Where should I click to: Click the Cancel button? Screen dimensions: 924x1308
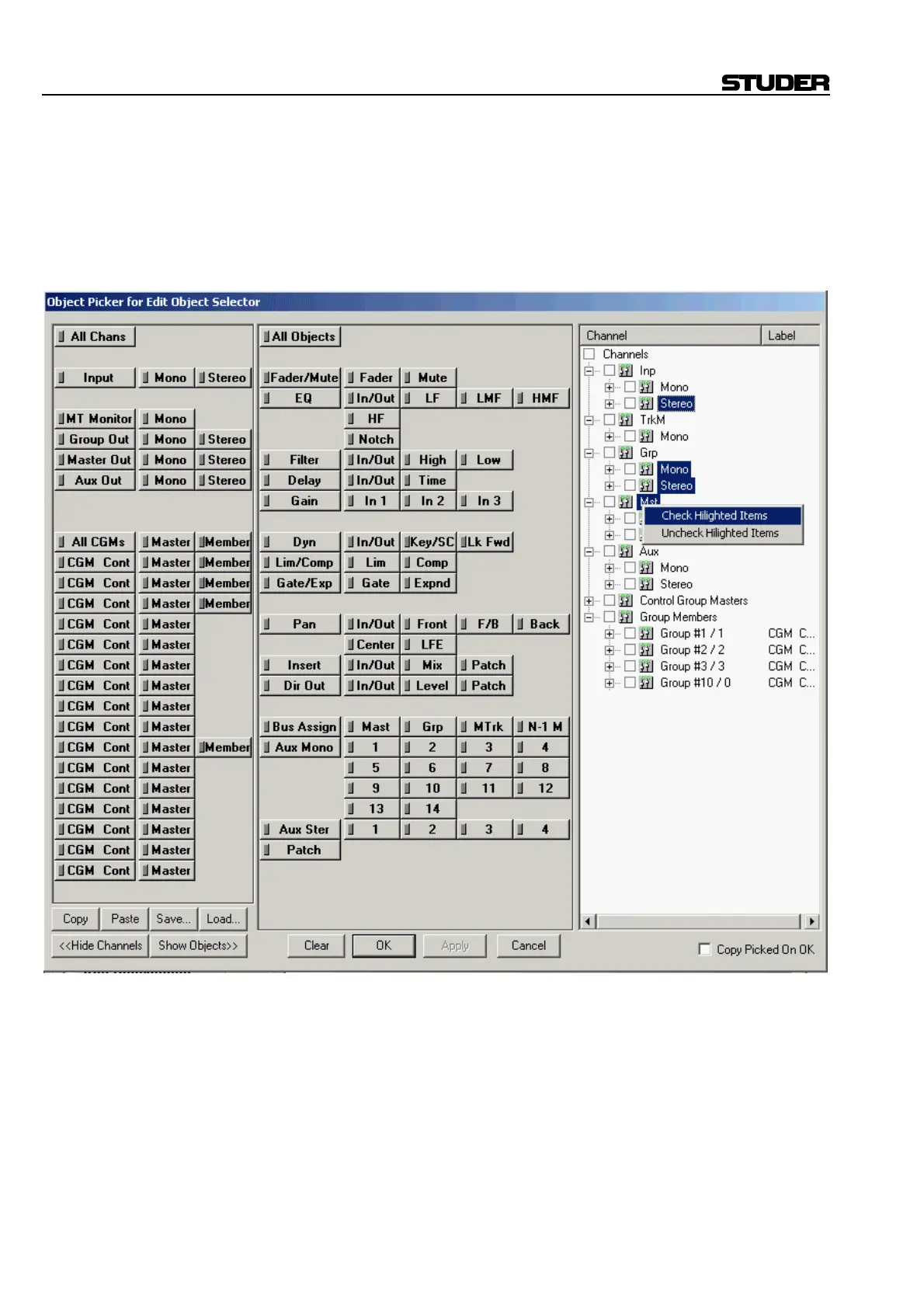(529, 946)
